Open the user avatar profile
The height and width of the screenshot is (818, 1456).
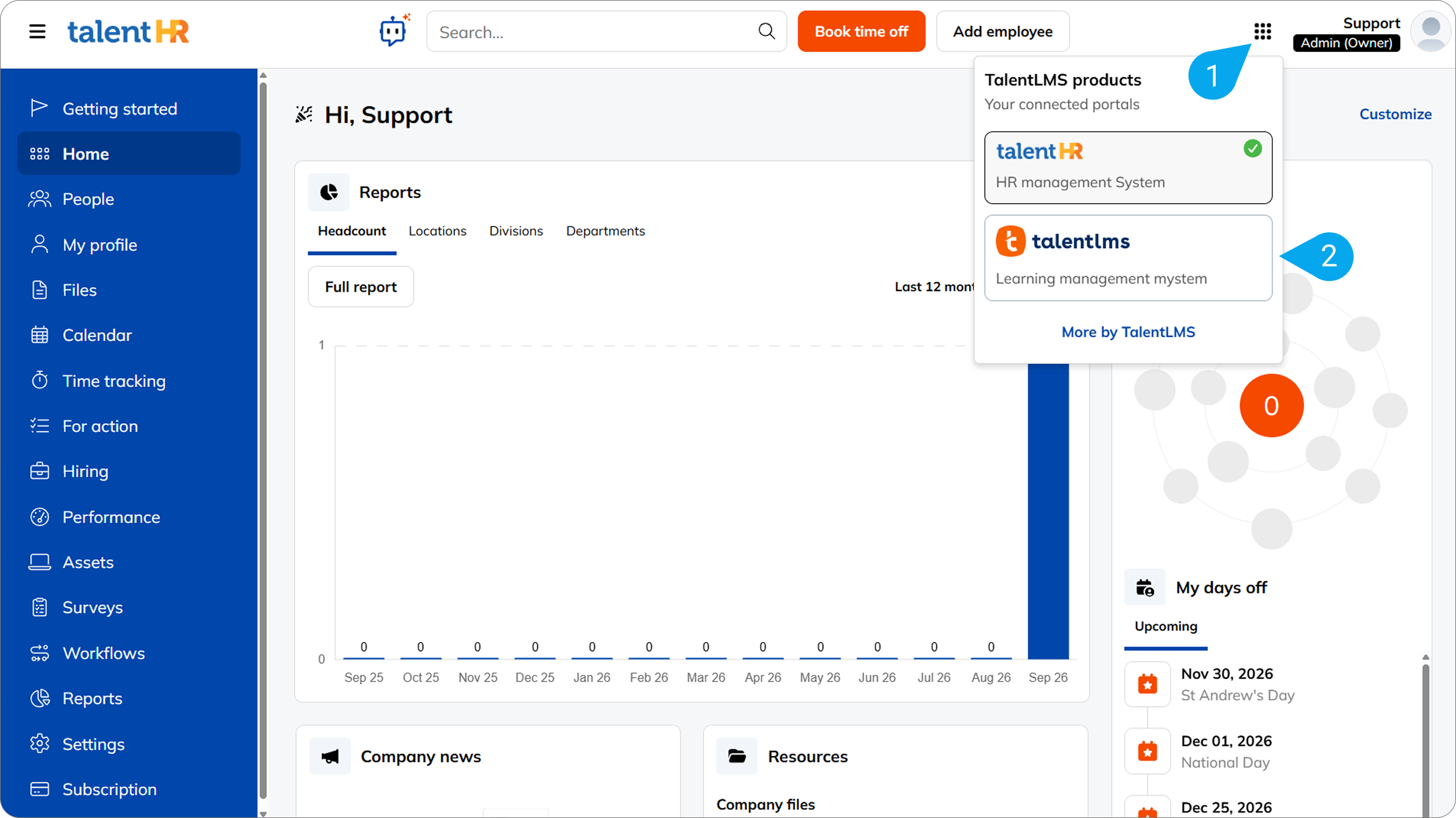click(x=1430, y=32)
